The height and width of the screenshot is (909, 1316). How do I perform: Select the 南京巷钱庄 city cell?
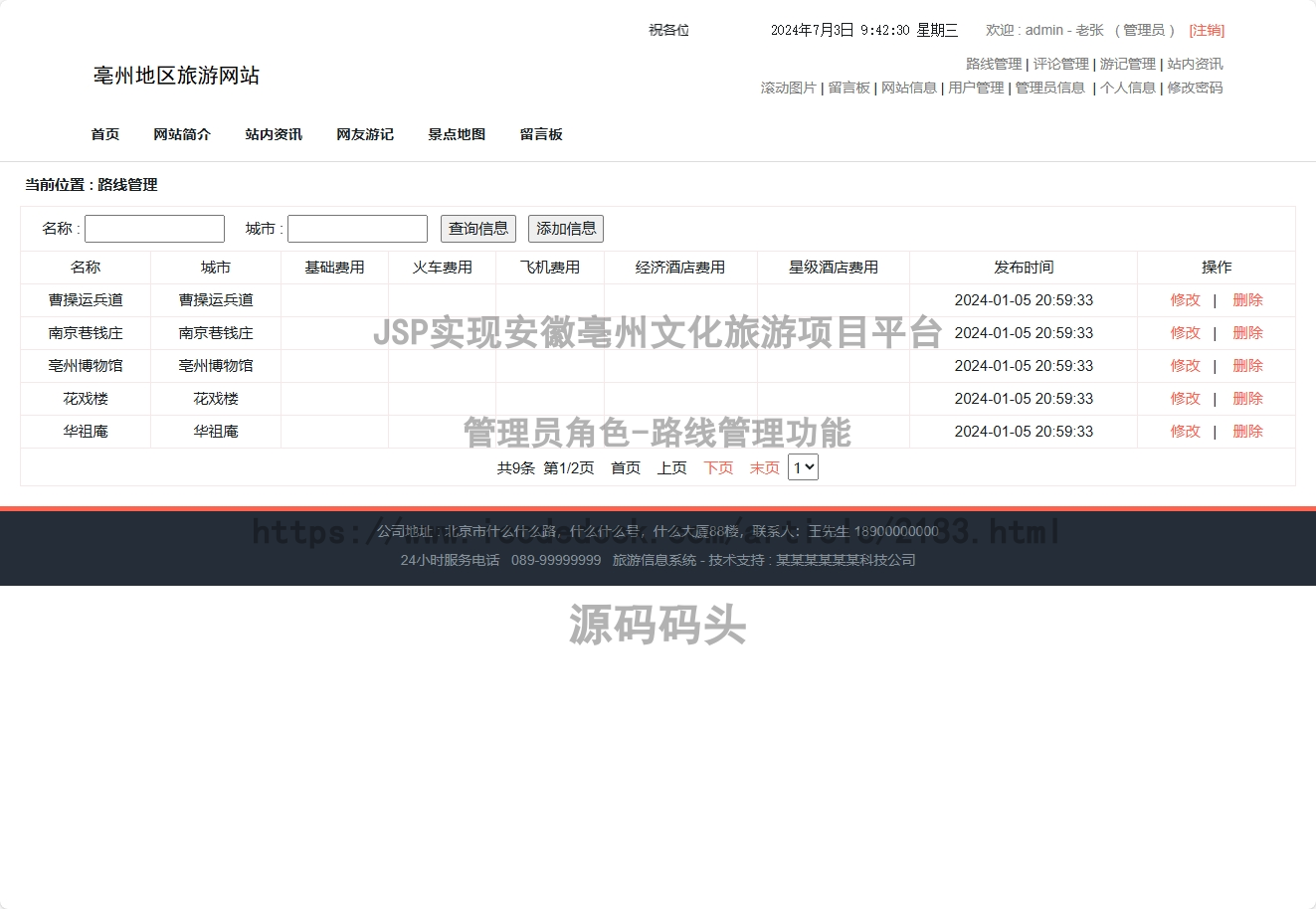coord(216,332)
